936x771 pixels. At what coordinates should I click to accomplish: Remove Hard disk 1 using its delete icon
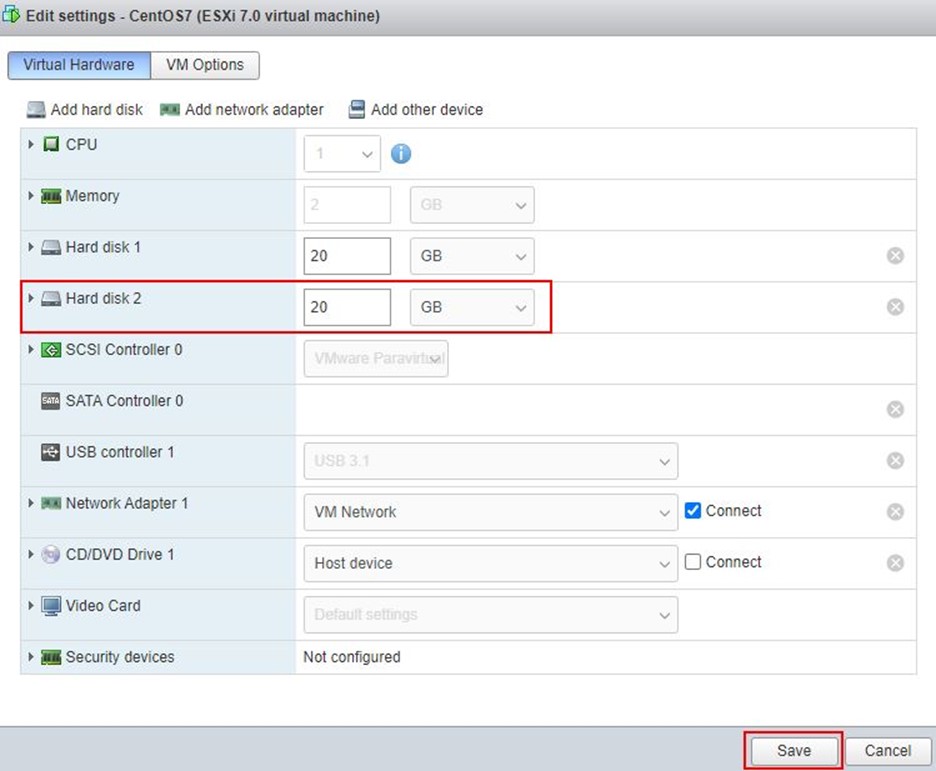[895, 255]
